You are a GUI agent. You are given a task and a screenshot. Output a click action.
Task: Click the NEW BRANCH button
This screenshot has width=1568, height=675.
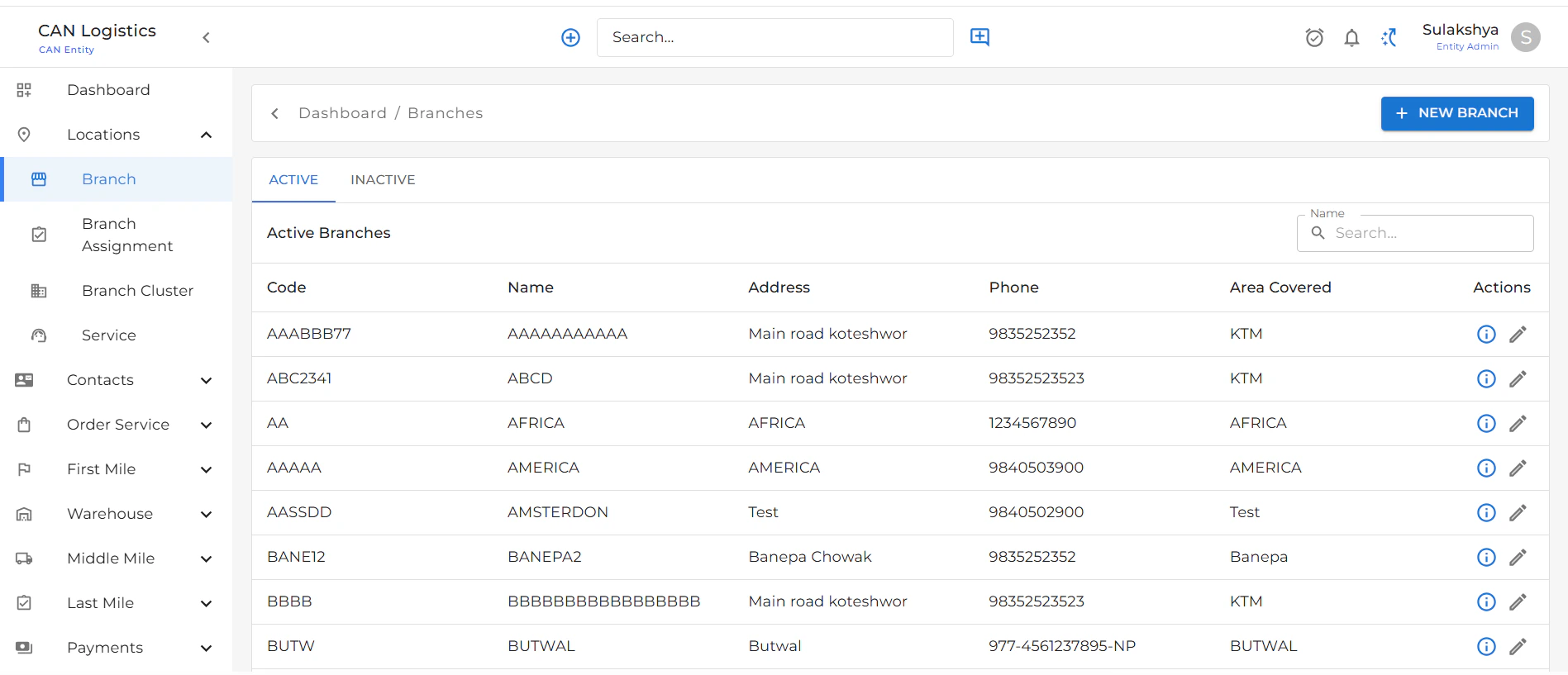coord(1457,113)
